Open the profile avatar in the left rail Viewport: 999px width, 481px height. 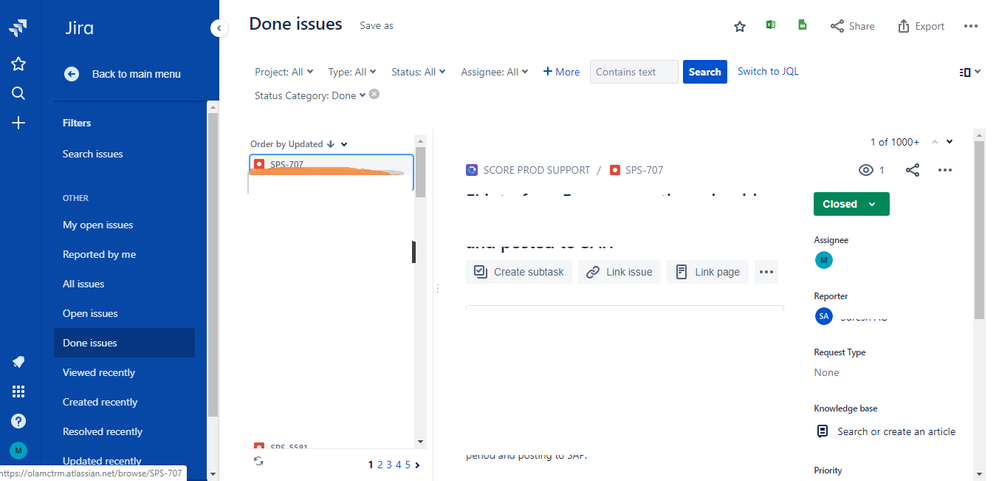[x=18, y=450]
